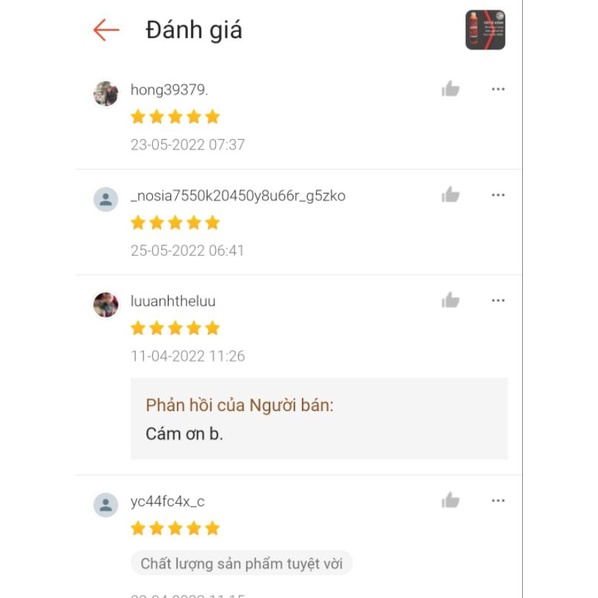The image size is (598, 598).
Task: Like the review by hong39379.
Action: [450, 89]
